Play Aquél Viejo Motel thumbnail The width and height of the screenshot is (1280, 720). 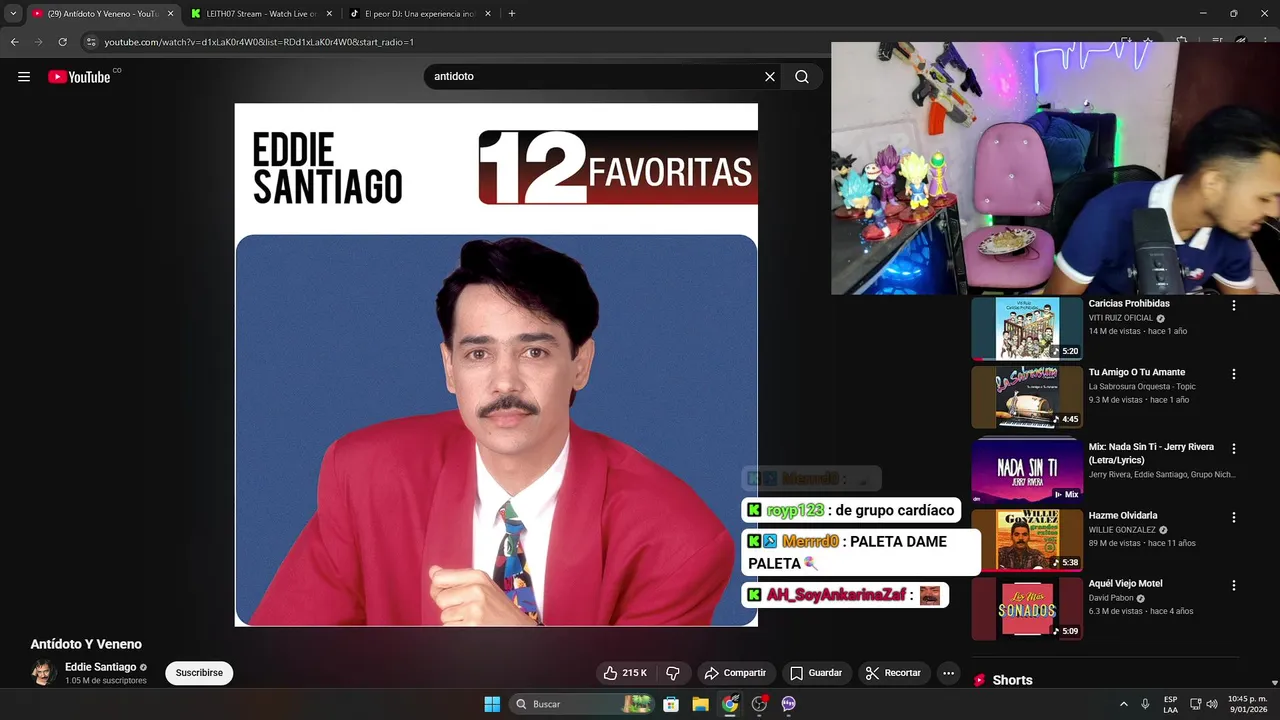(1027, 608)
